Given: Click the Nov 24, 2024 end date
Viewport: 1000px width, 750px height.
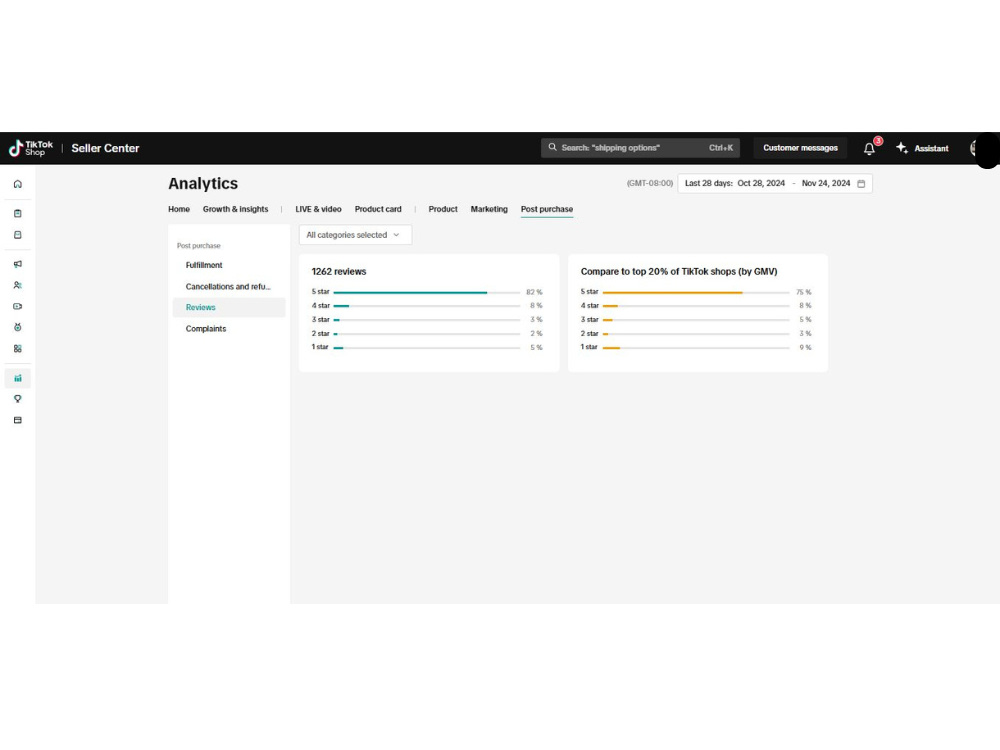Looking at the screenshot, I should (x=826, y=184).
